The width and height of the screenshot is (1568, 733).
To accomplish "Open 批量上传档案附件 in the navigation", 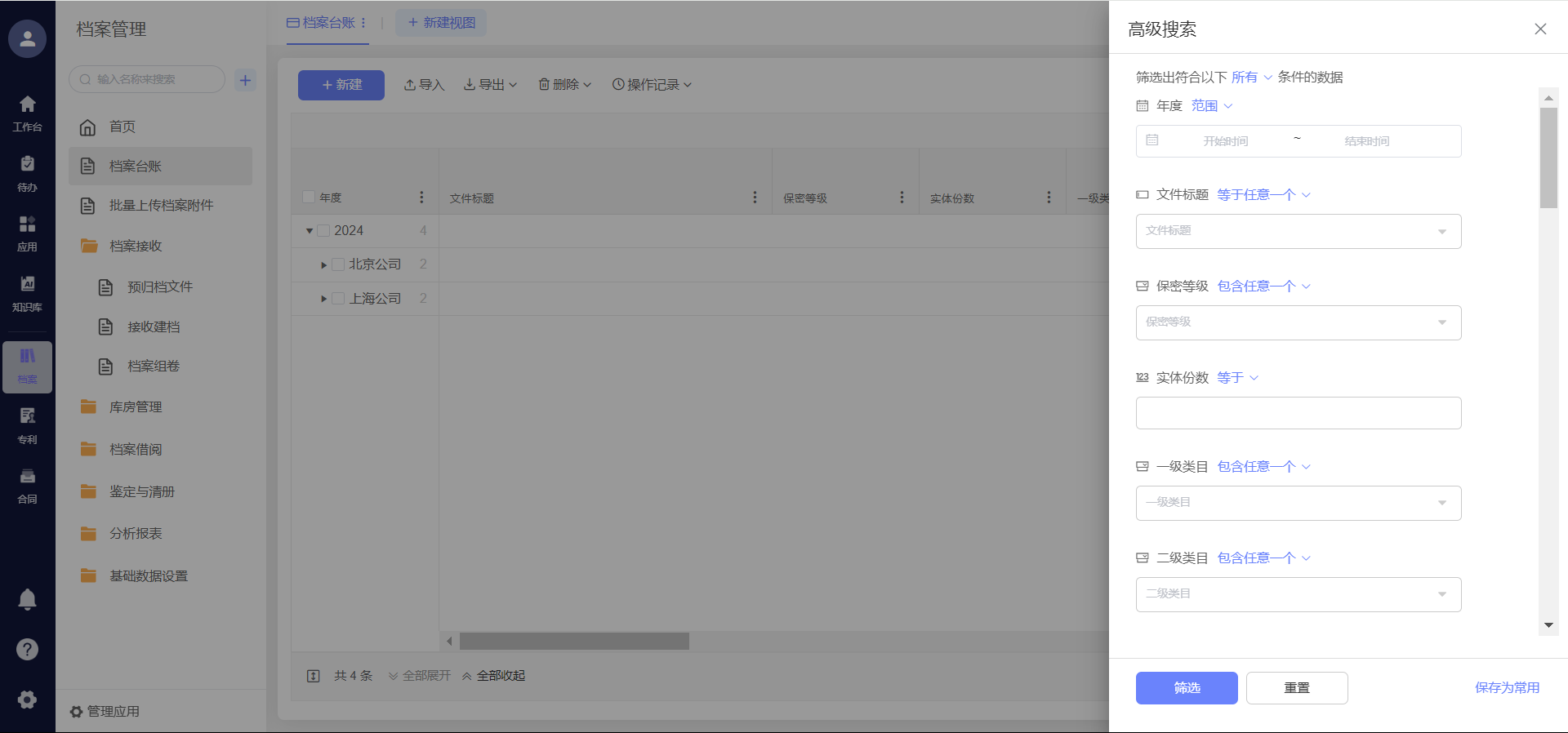I will 161,206.
